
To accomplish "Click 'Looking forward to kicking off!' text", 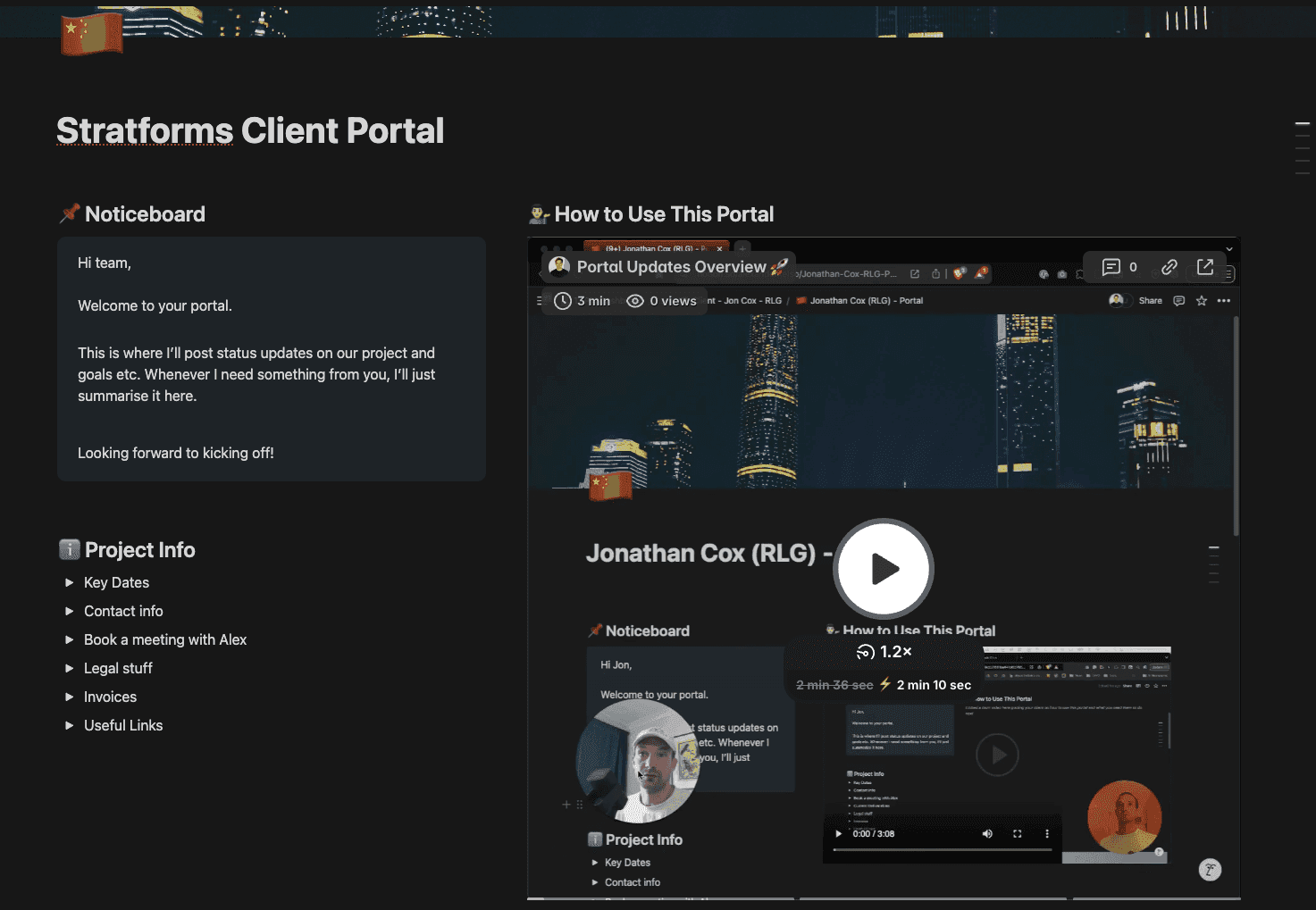I will tap(176, 453).
